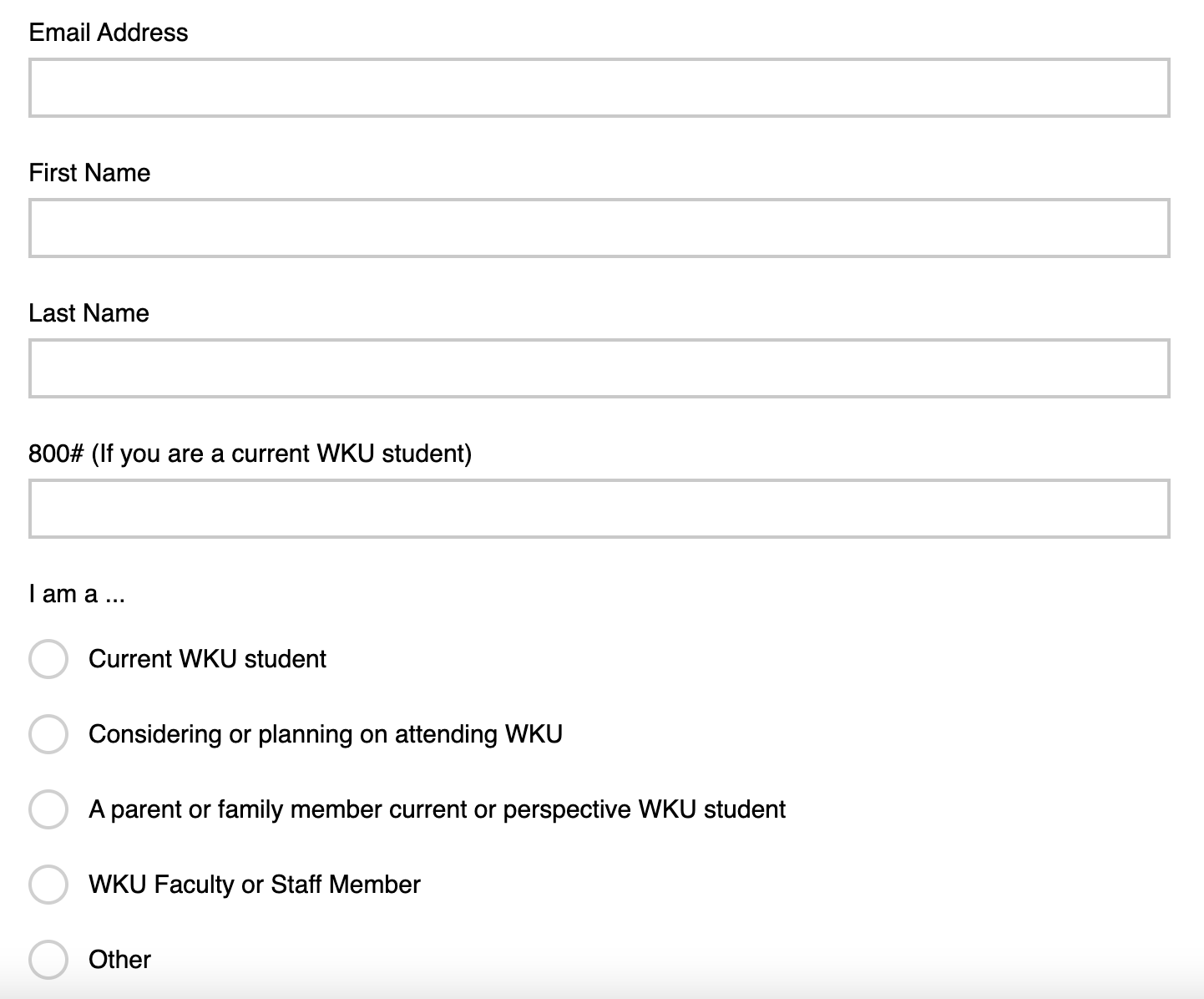Click the '800# (If you are a current WKU student)' label
Image resolution: width=1204 pixels, height=999 pixels.
(x=250, y=454)
